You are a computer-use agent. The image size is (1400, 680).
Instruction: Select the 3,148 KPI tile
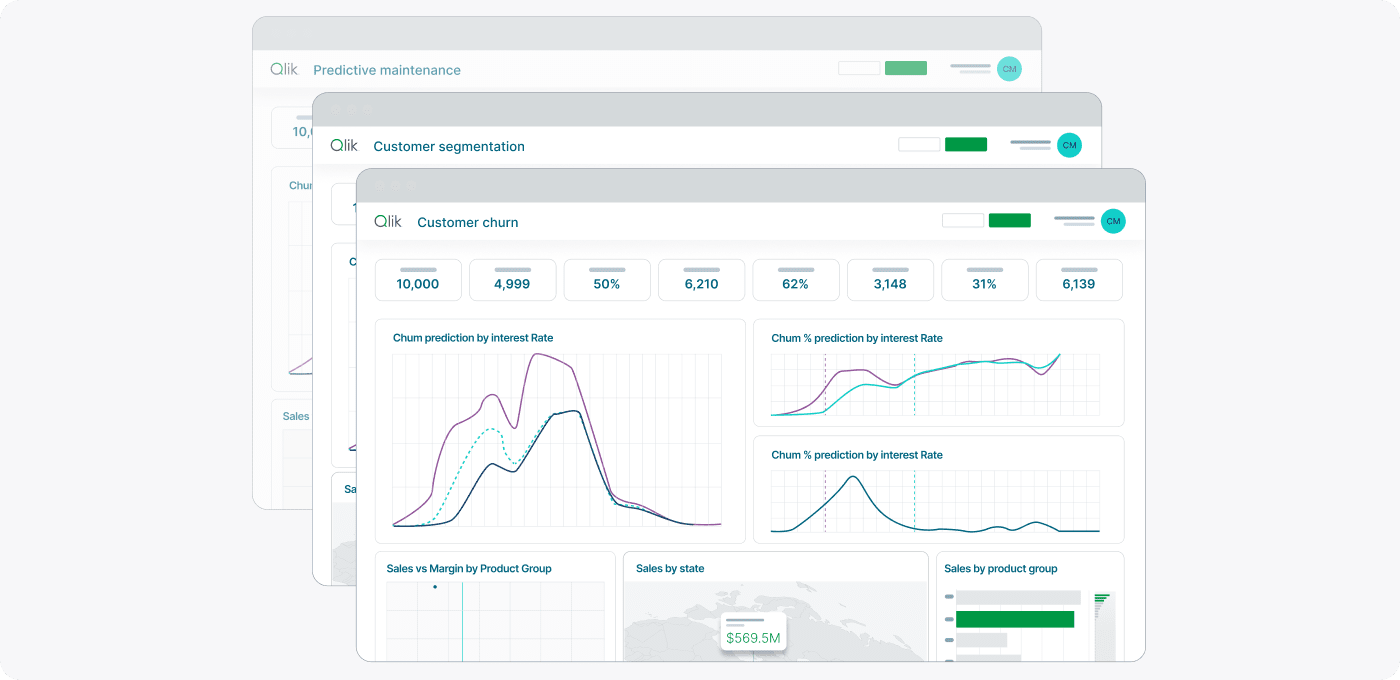(x=890, y=281)
